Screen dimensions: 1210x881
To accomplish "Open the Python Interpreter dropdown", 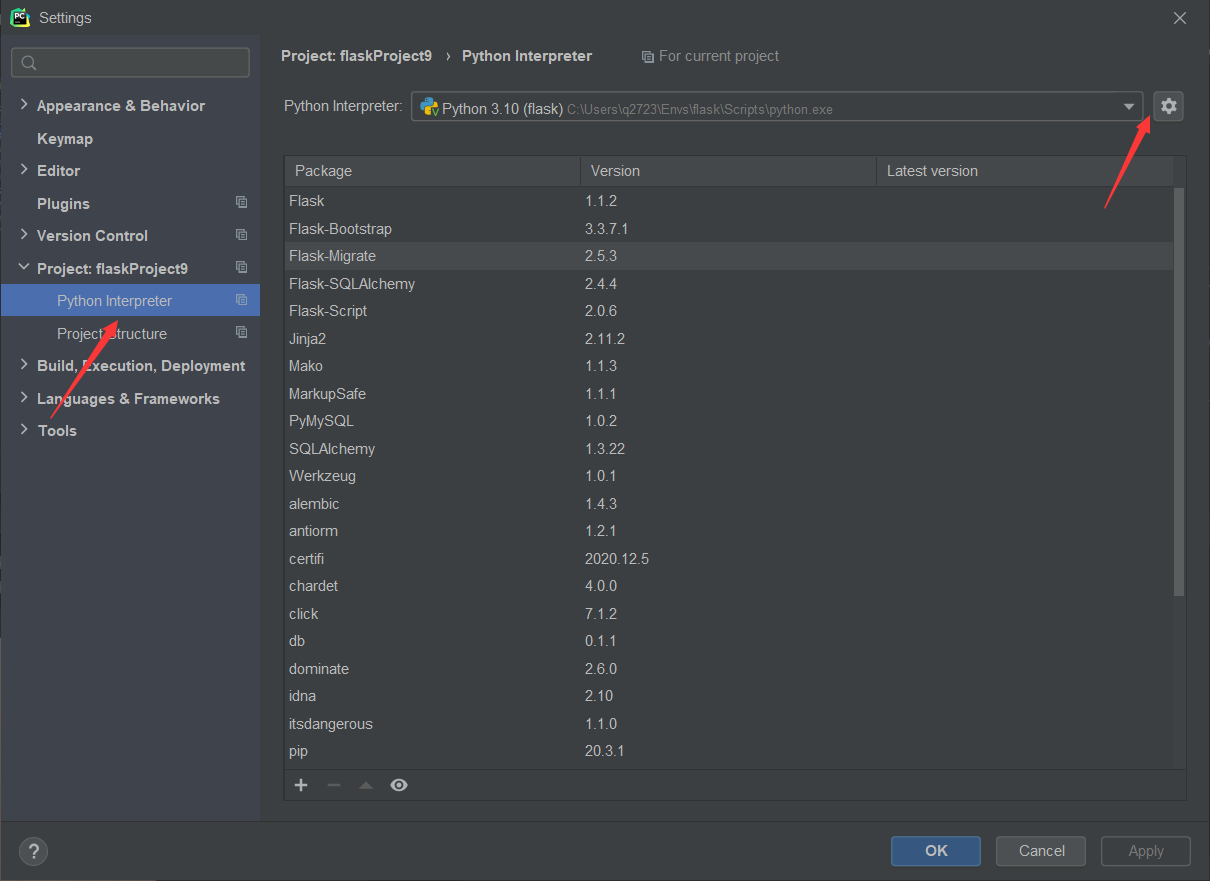I will pos(1128,107).
